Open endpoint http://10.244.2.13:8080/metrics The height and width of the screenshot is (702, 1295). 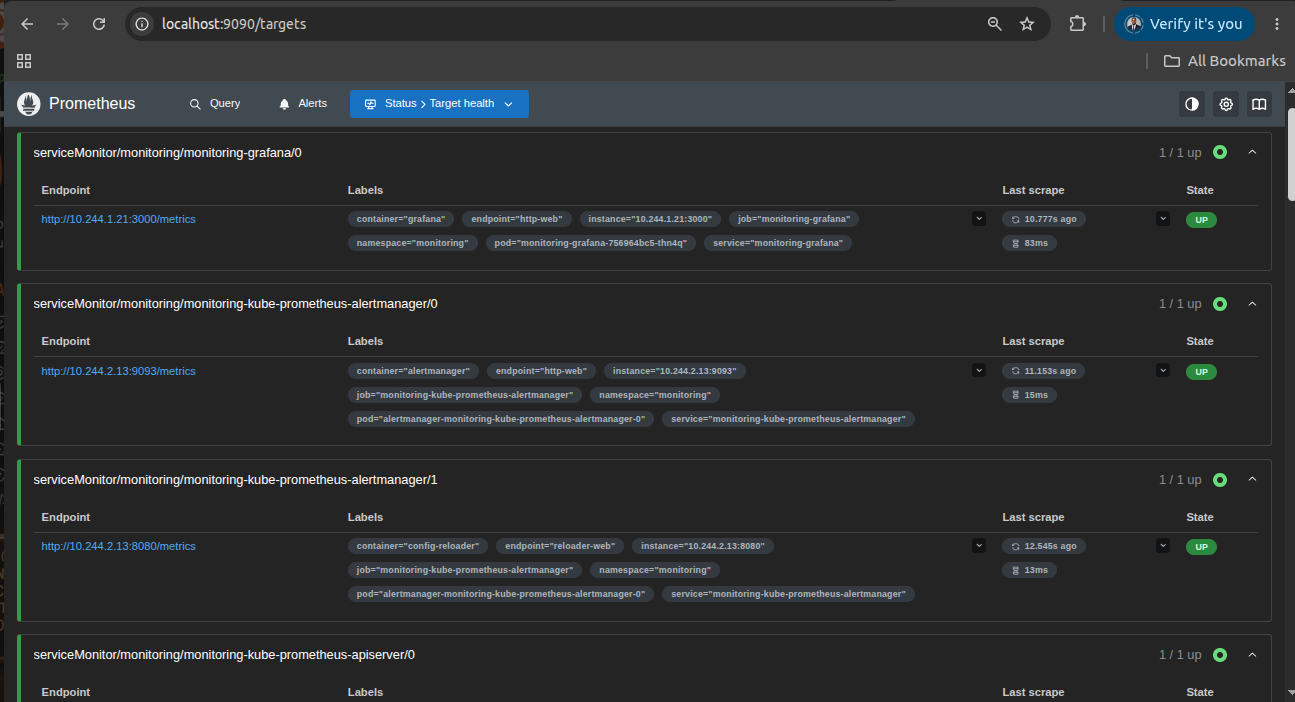point(118,546)
